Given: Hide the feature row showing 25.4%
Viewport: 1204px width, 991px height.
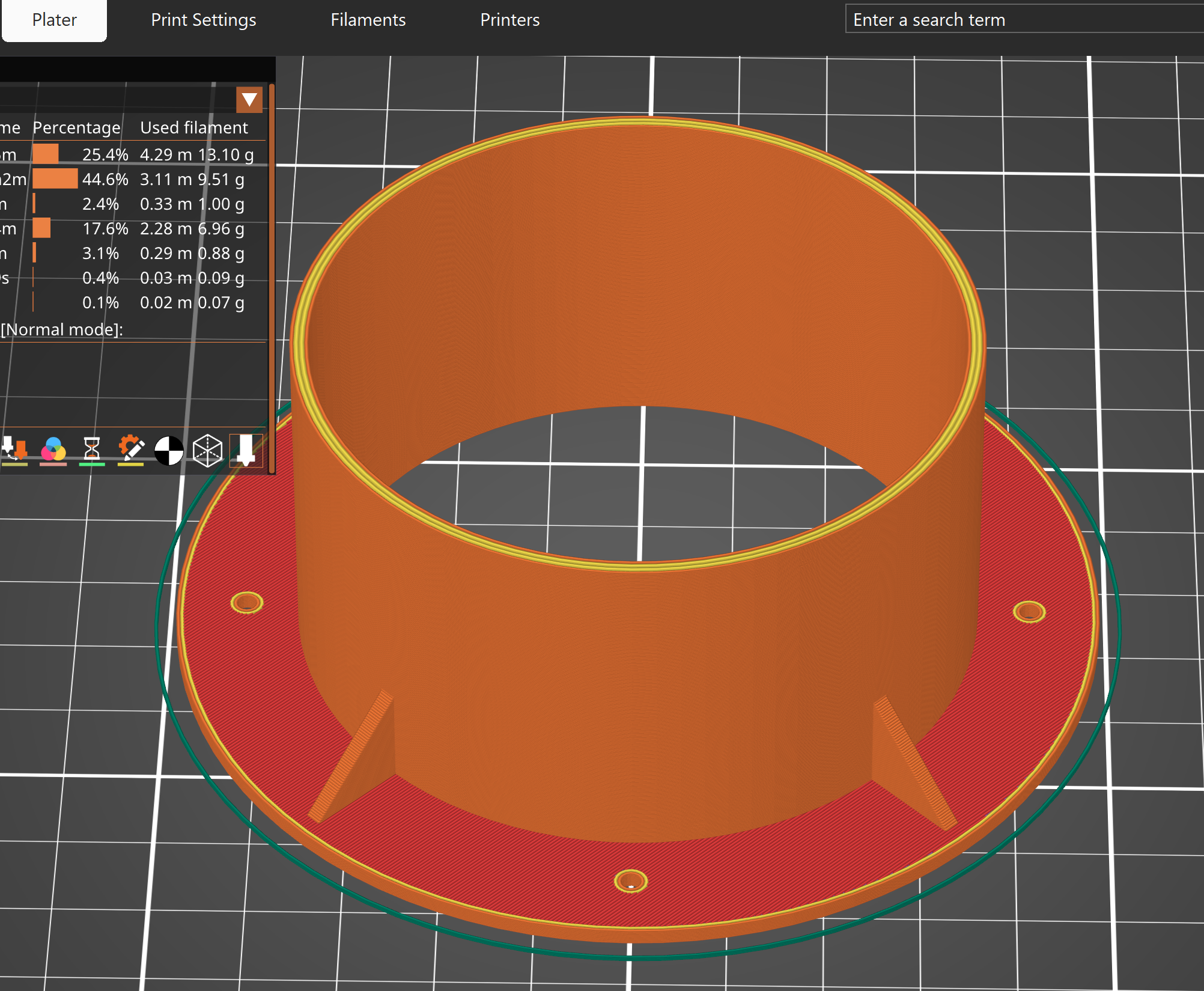Looking at the screenshot, I should pos(105,154).
